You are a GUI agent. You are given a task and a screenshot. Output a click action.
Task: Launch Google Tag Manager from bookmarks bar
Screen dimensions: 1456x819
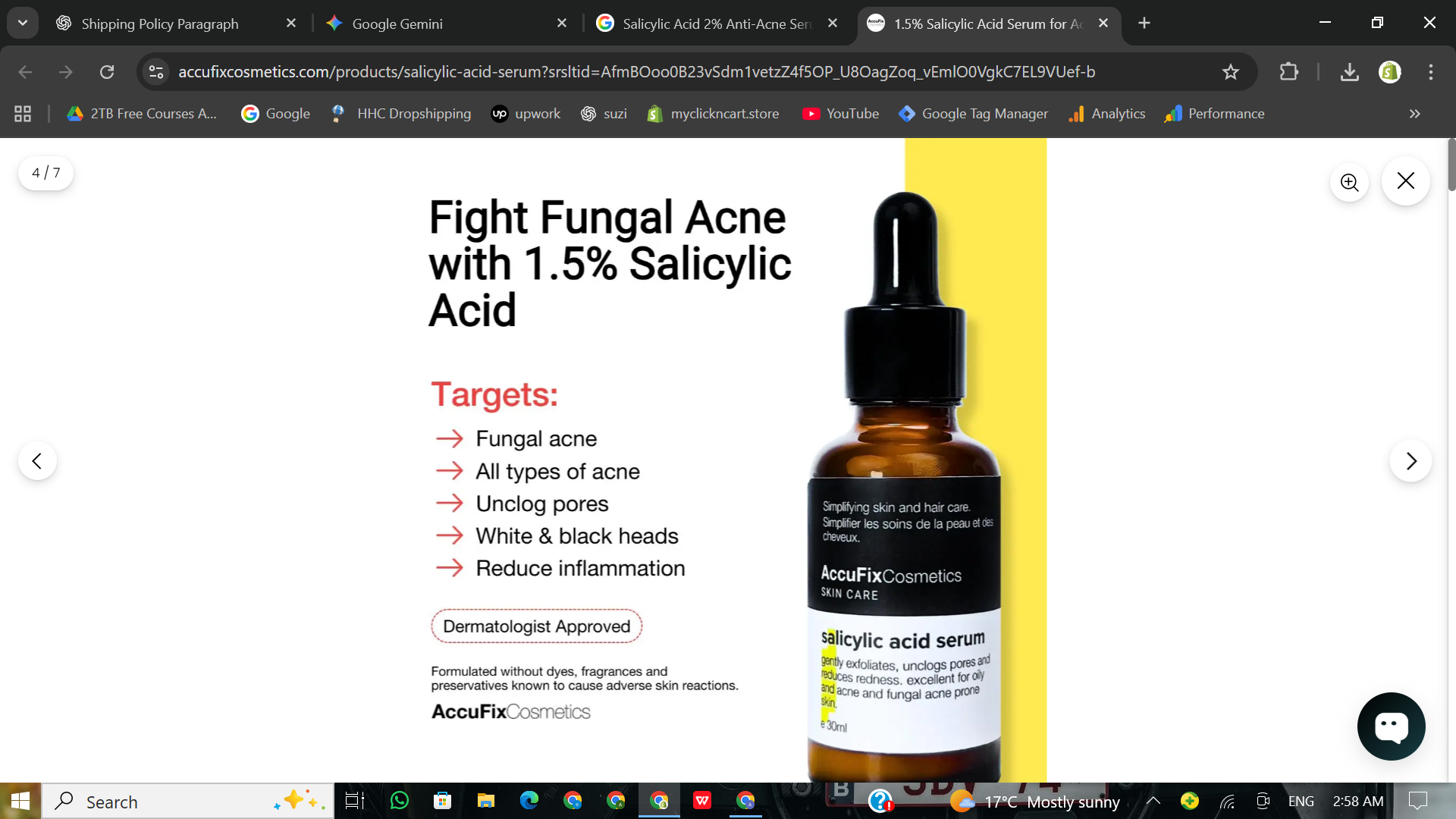(973, 113)
